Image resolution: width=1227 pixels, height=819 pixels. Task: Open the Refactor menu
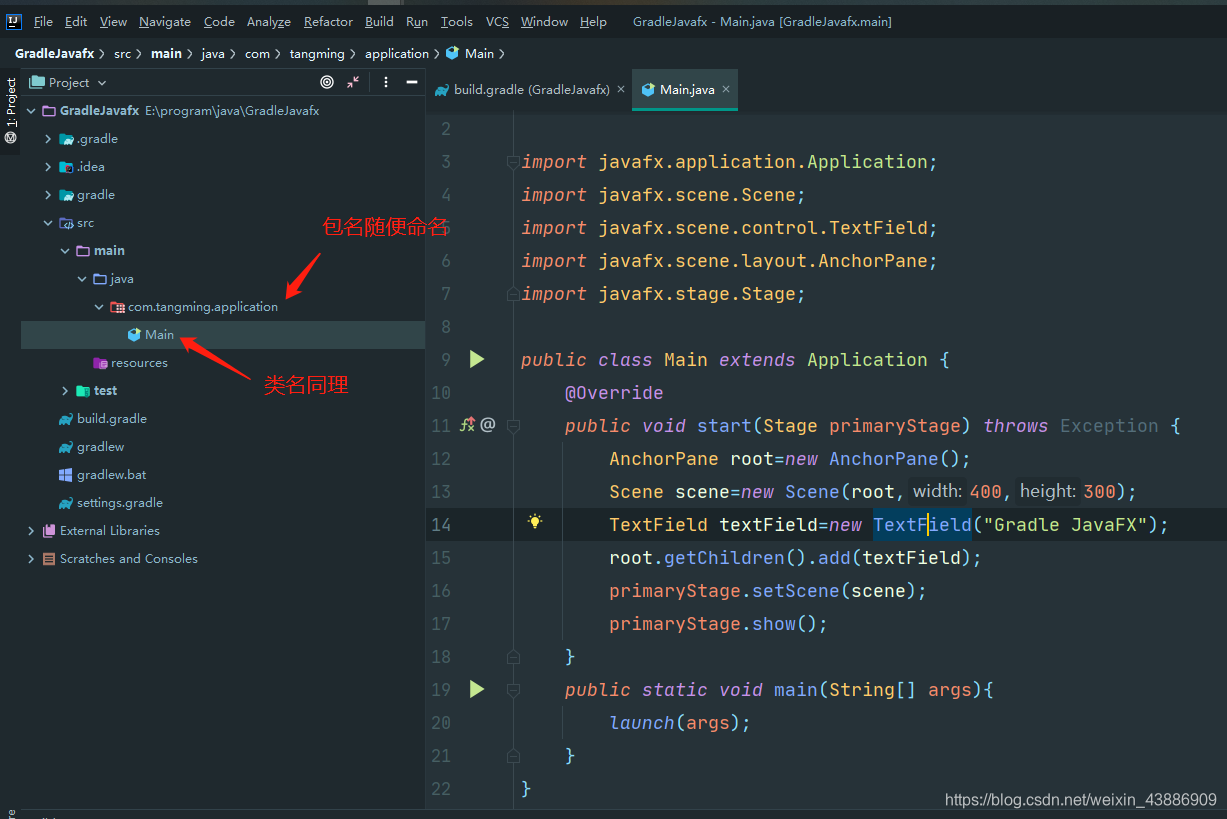(x=328, y=21)
